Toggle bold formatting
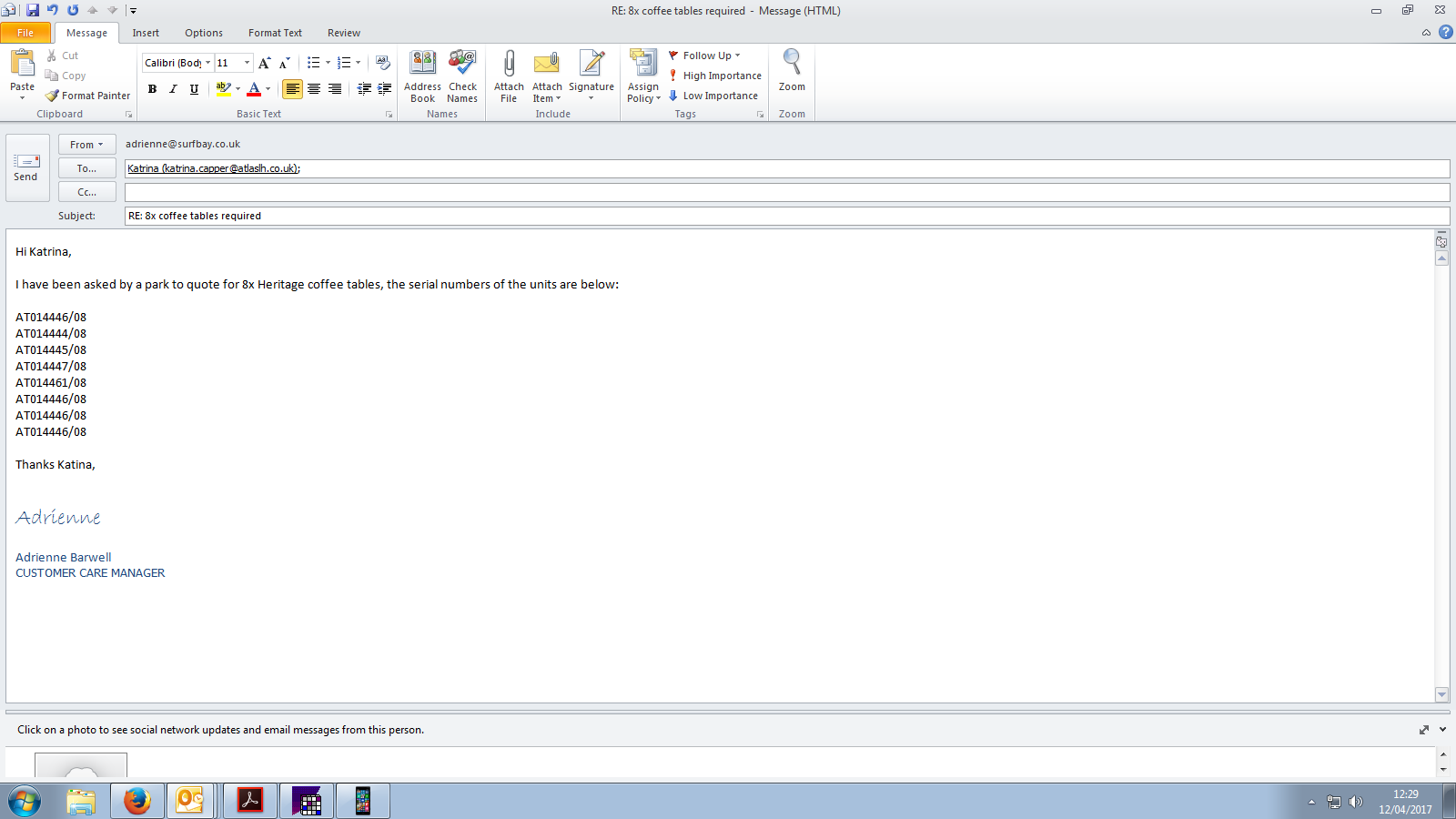1456x819 pixels. point(152,88)
